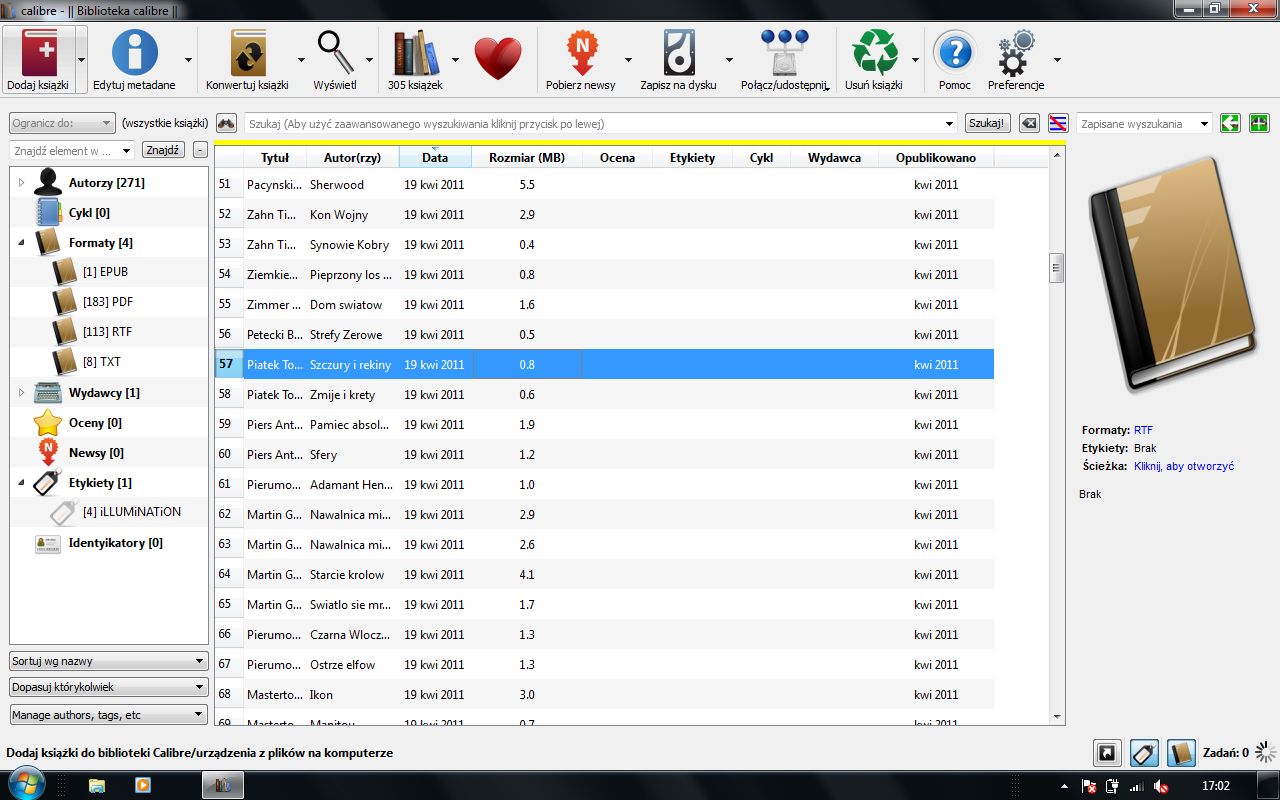Screen dimensions: 1280x800
Task: Open Edytuj metadane info icon
Action: pyautogui.click(x=134, y=53)
